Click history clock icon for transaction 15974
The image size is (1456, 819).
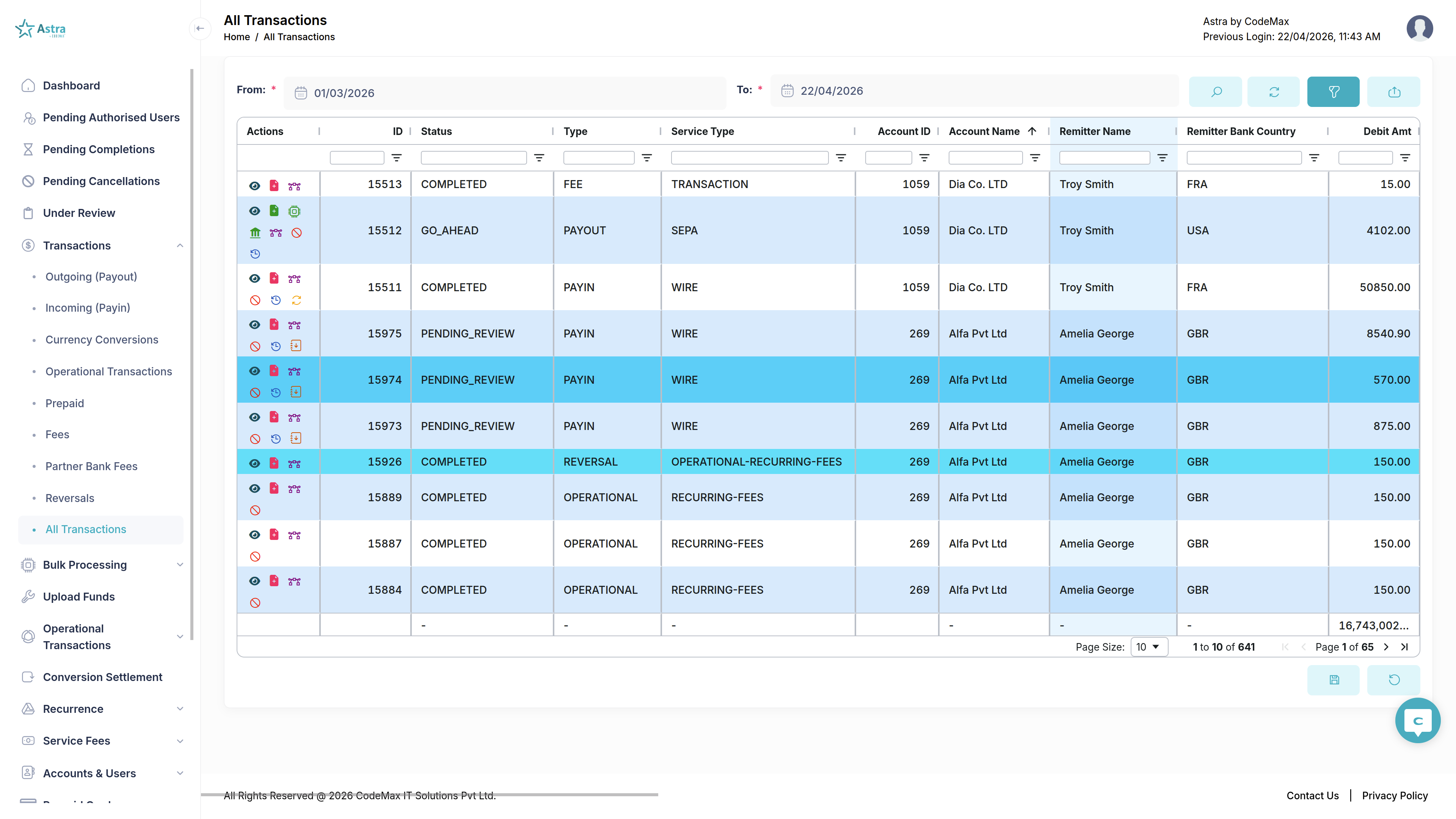point(276,393)
